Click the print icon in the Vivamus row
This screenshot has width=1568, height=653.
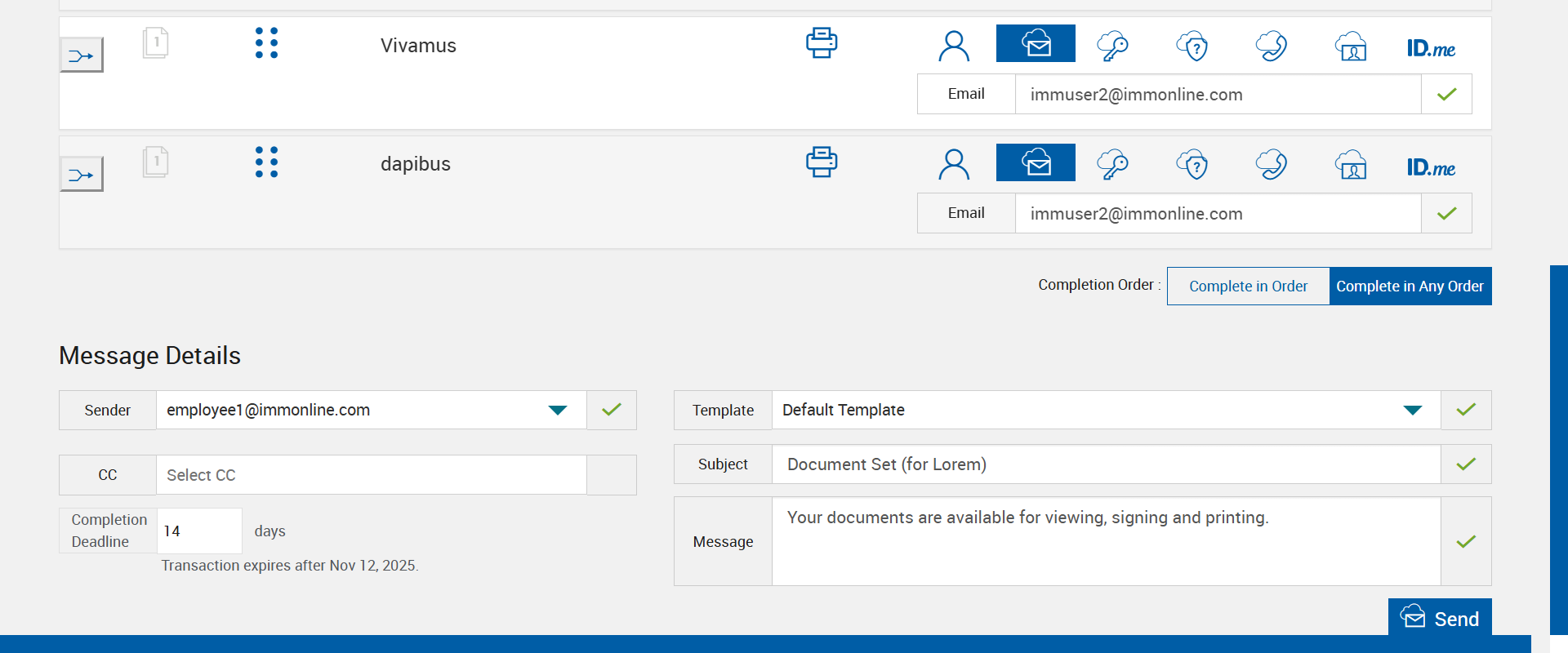click(822, 43)
